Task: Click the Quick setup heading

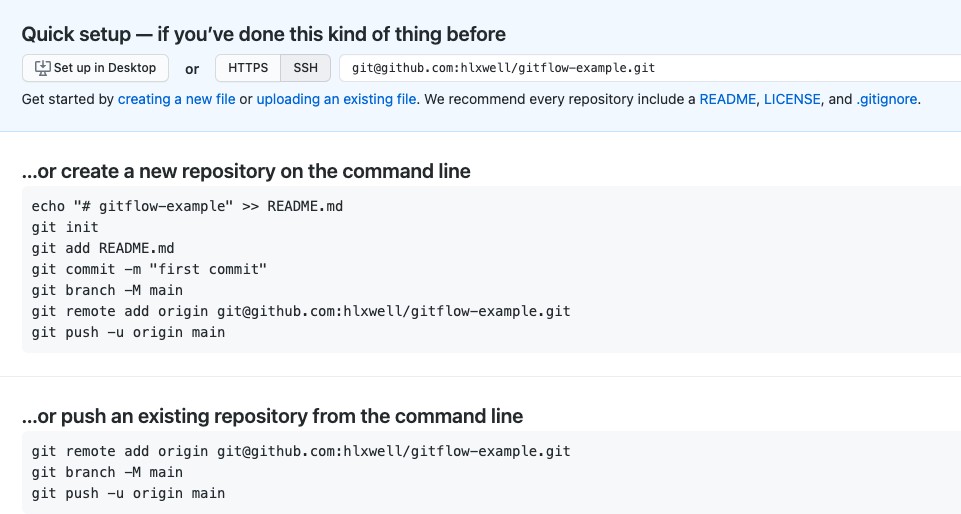Action: (263, 34)
